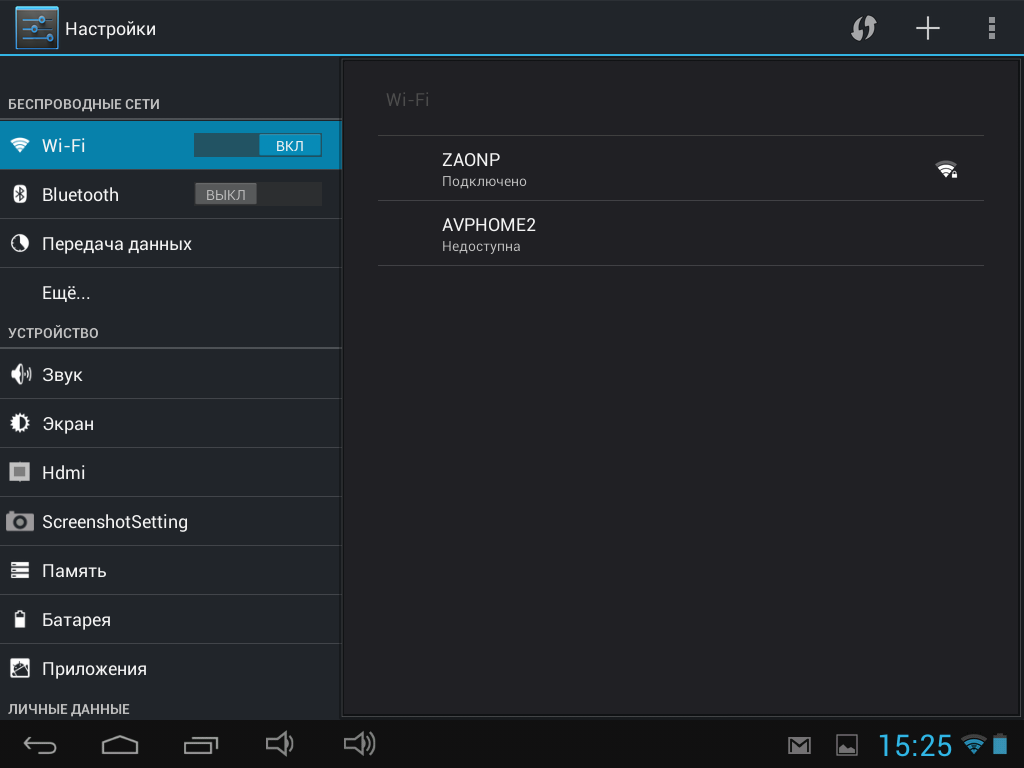Open the three-dot overflow menu
This screenshot has height=768, width=1024.
click(991, 28)
